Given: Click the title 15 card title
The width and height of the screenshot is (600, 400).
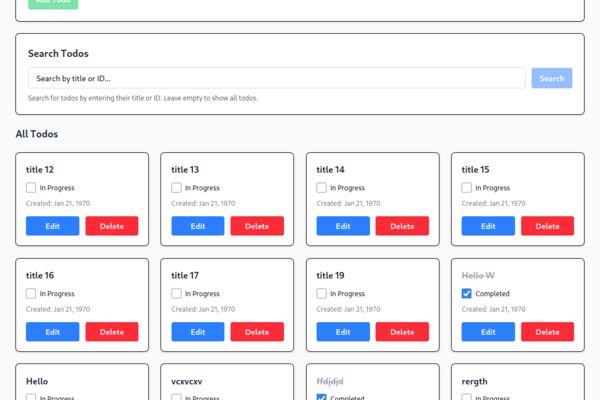Looking at the screenshot, I should tap(475, 170).
